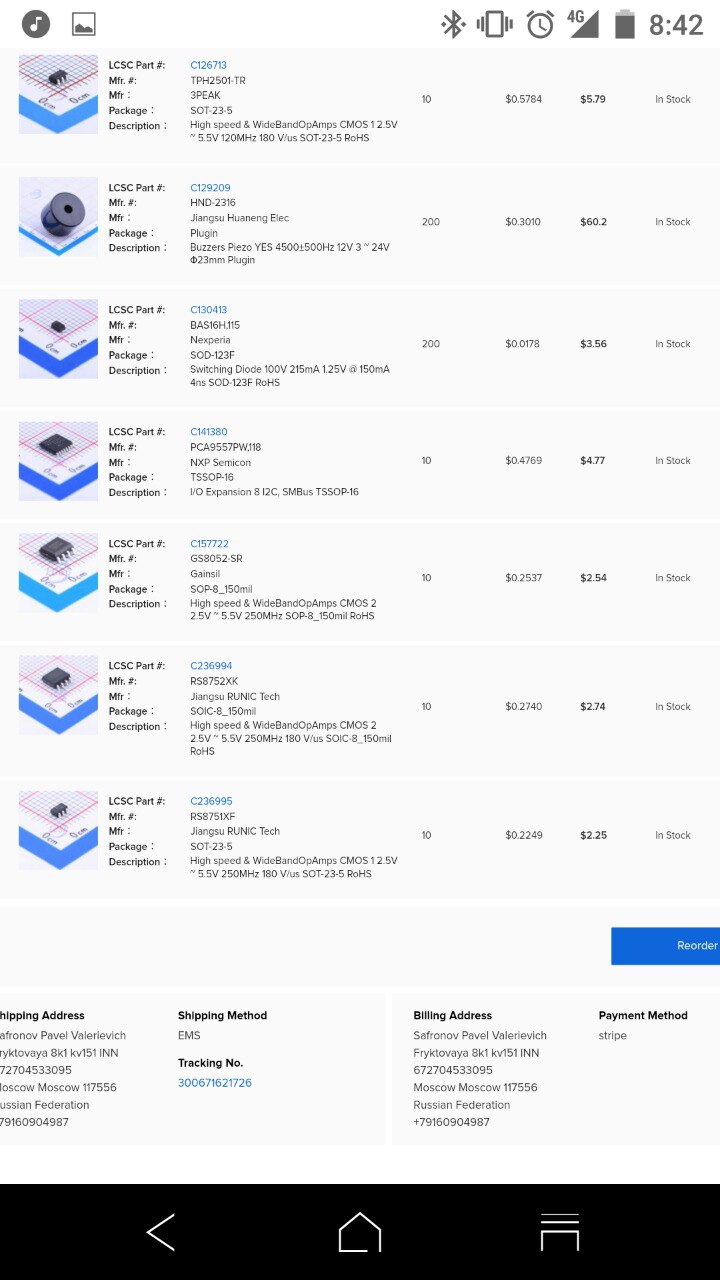The image size is (720, 1280).
Task: Select manufacturer name Nexperia
Action: [x=210, y=340]
